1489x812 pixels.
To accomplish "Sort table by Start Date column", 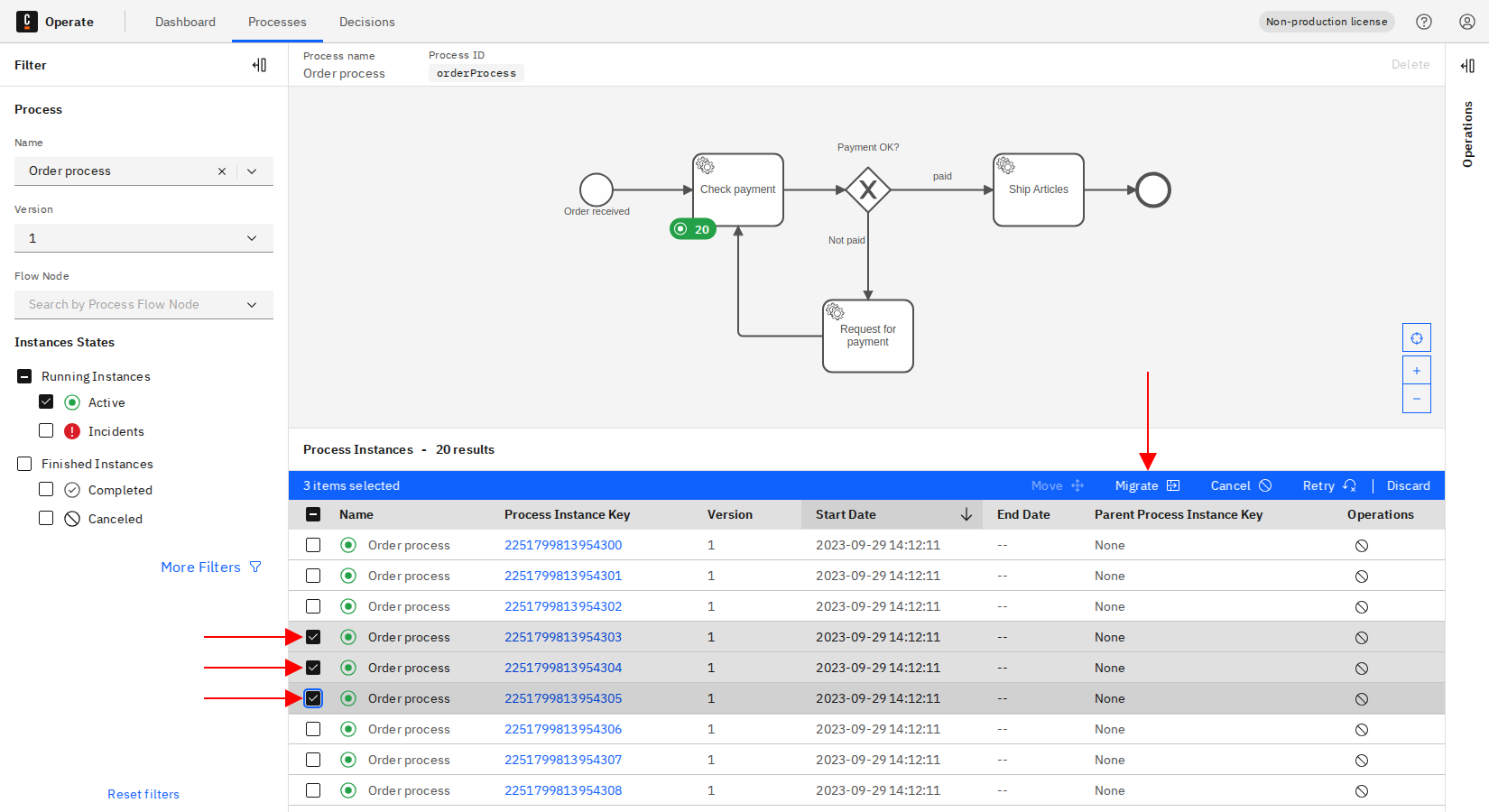I will [892, 514].
